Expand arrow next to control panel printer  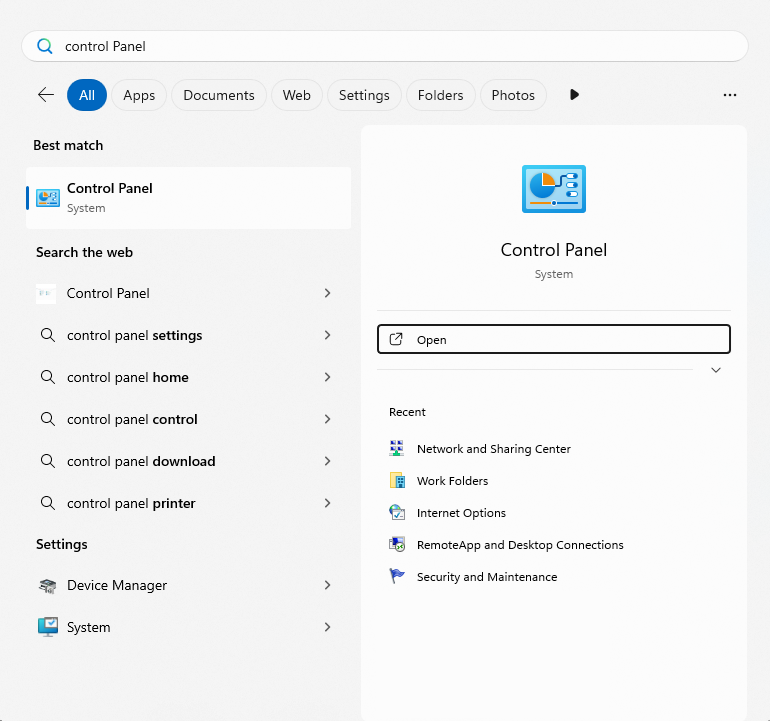[327, 503]
